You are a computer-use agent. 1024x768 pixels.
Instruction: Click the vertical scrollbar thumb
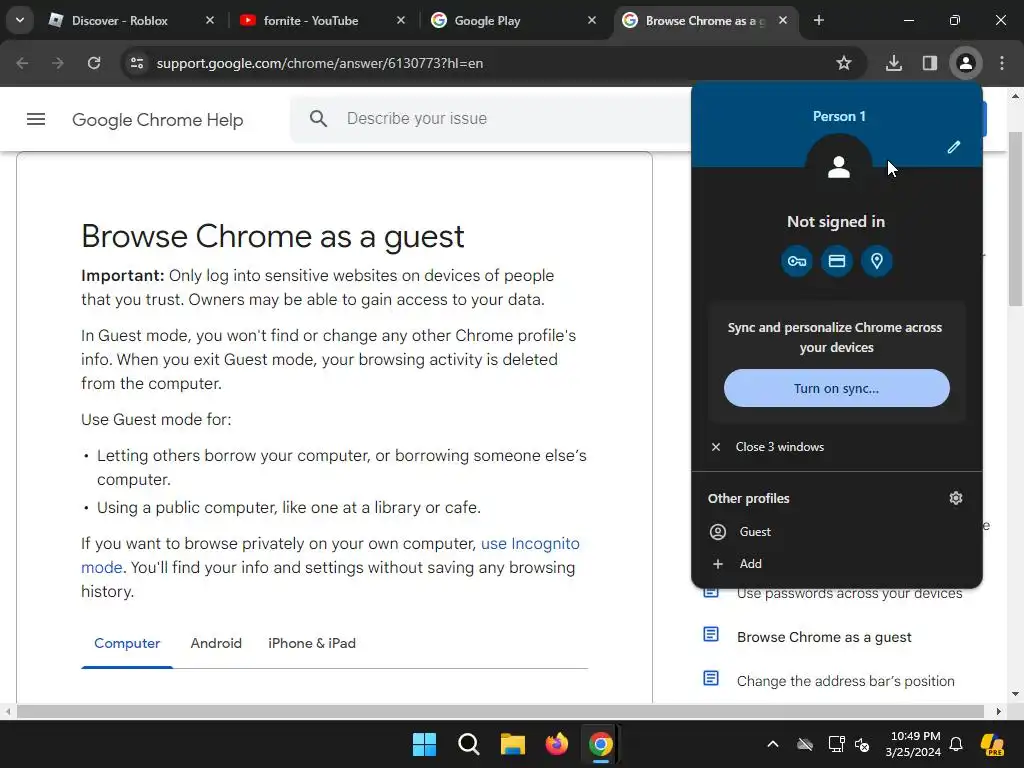(x=1015, y=219)
